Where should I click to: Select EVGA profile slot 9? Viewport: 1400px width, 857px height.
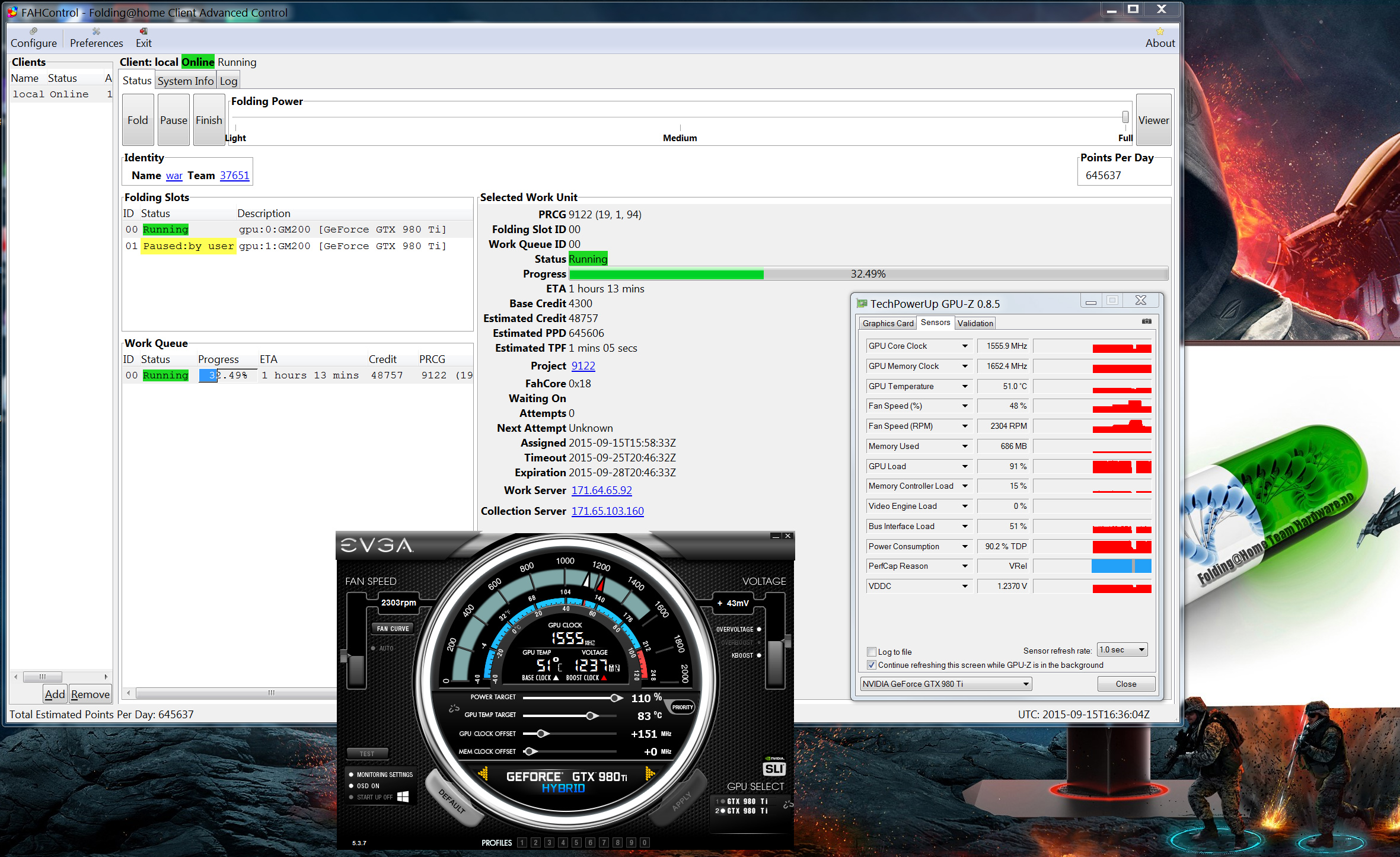click(631, 843)
